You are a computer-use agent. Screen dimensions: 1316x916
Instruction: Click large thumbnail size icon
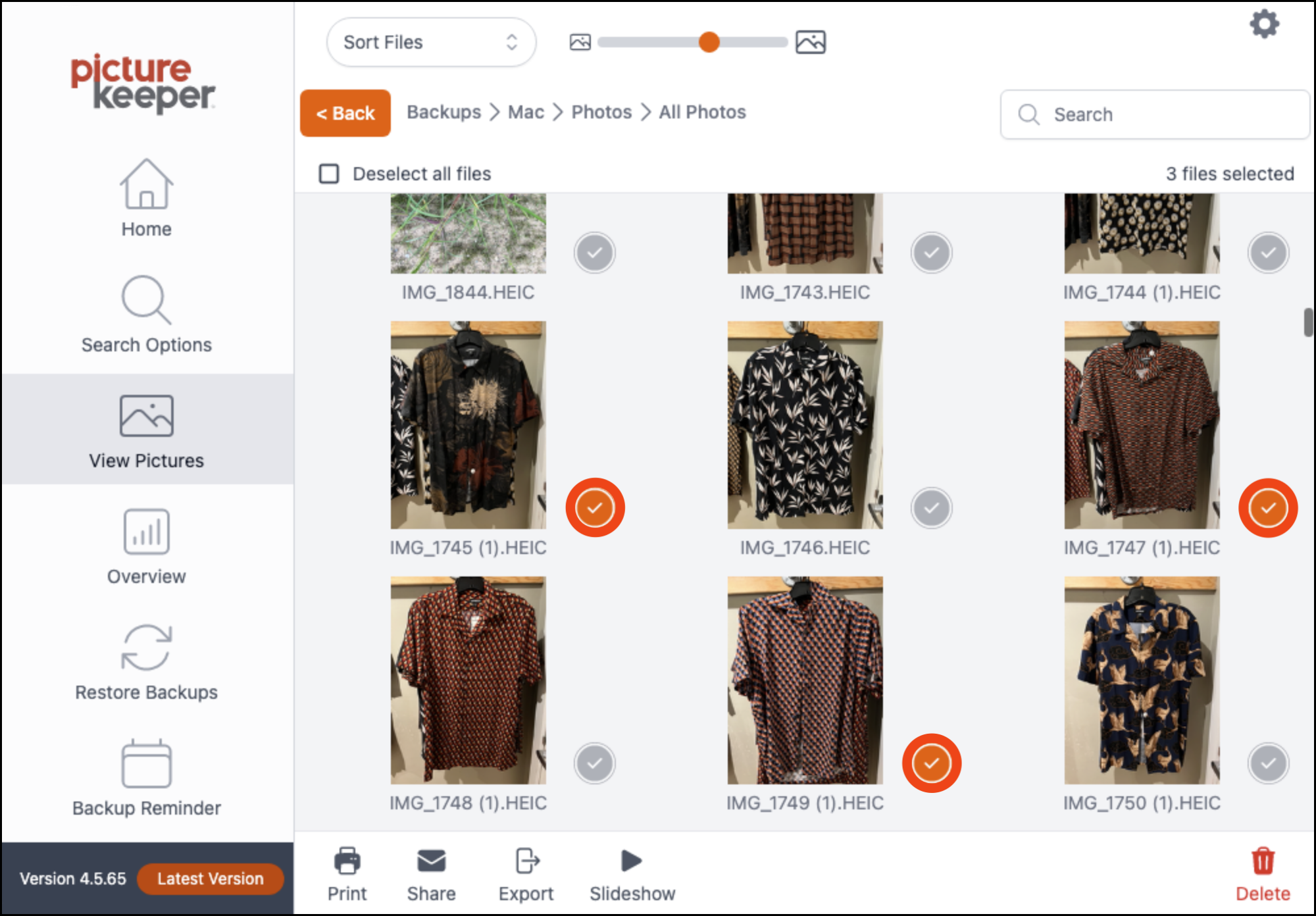811,42
